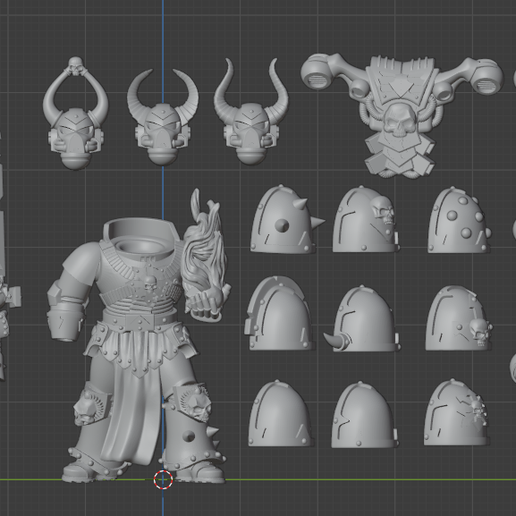Select shoulder pad covered in round studs
This screenshot has height=516, width=516.
[459, 221]
